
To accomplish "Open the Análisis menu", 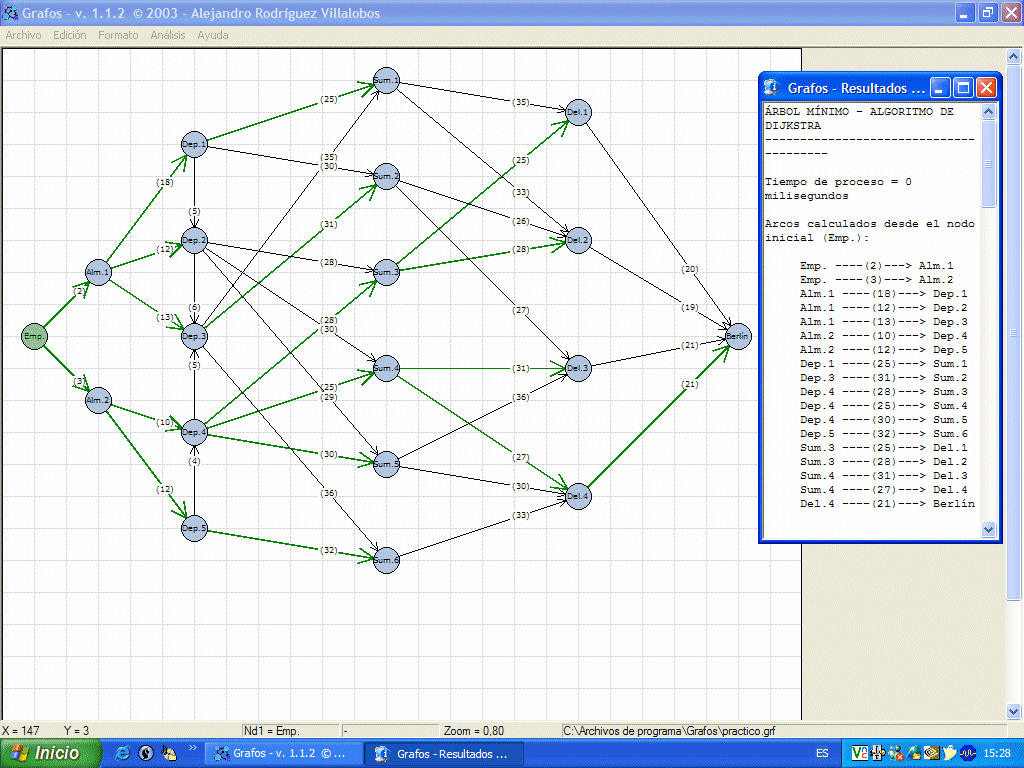I will click(x=168, y=35).
